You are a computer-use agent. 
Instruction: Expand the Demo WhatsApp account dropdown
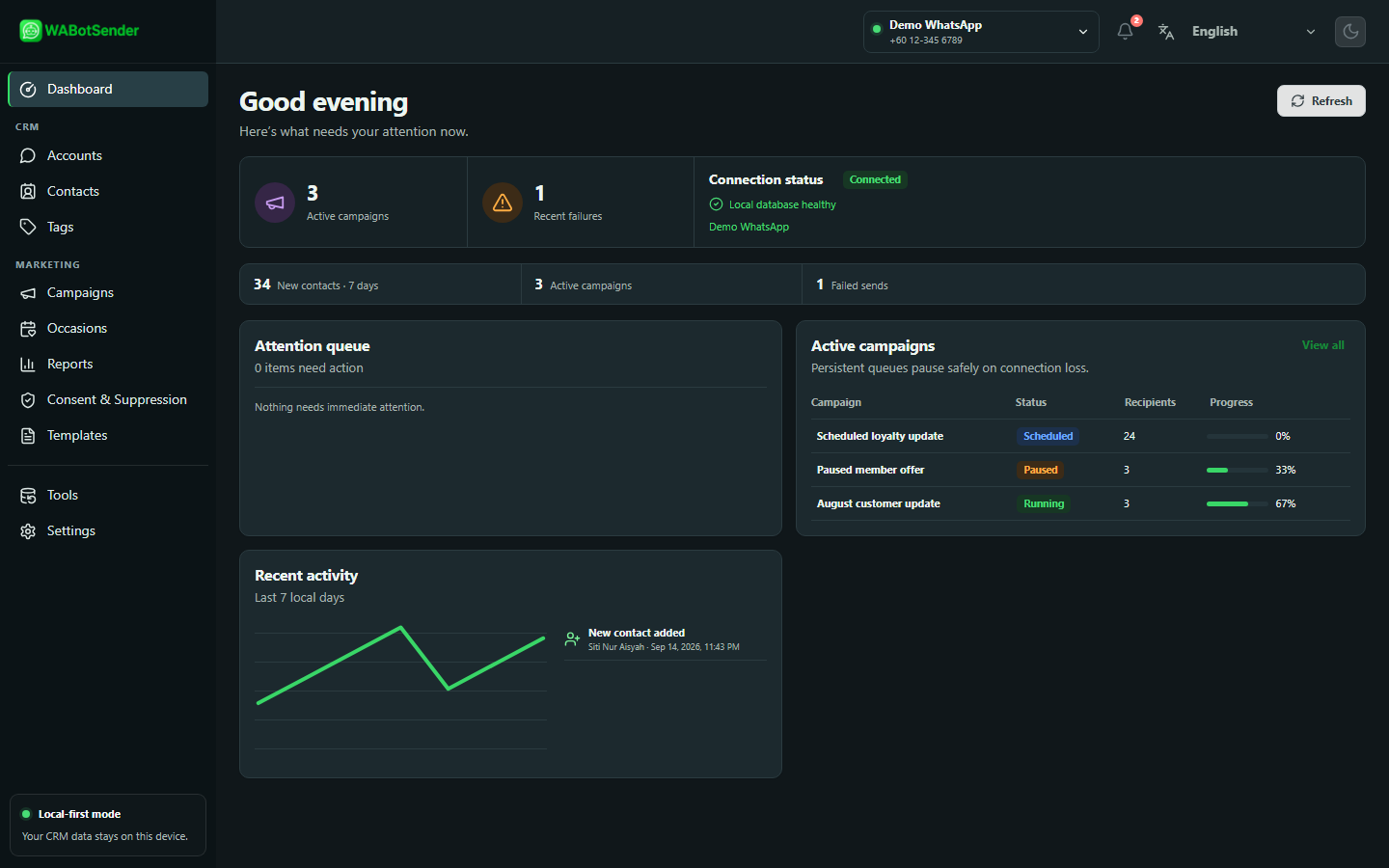981,32
